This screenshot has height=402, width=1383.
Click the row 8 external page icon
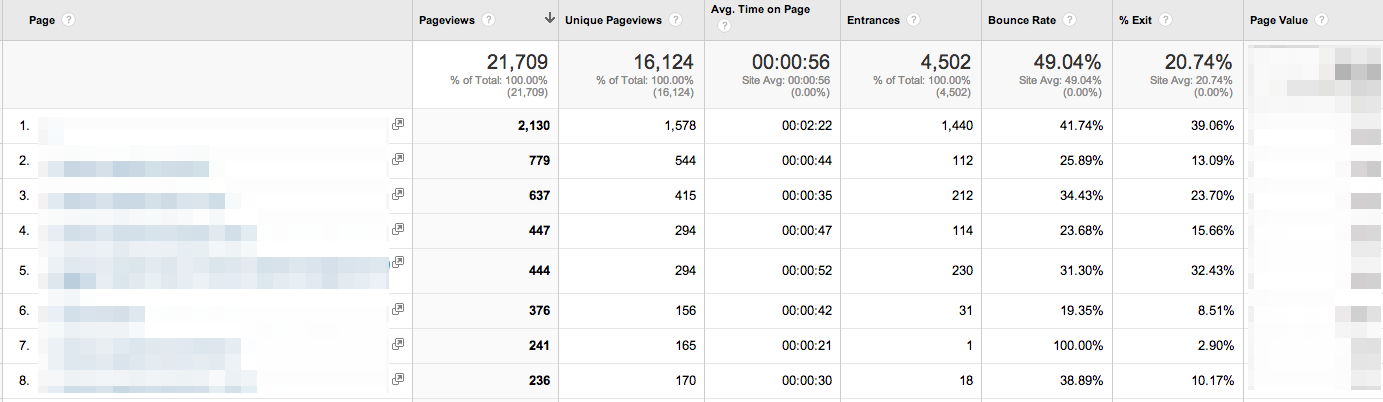397,379
